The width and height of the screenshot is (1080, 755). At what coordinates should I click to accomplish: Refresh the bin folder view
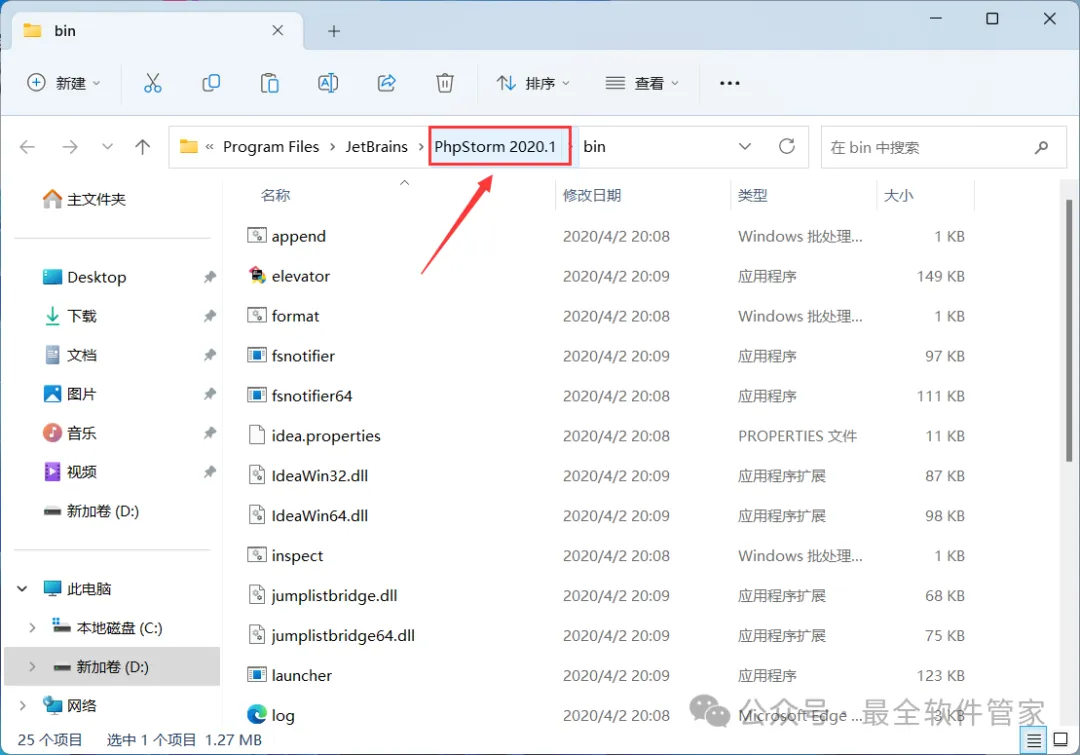[787, 146]
